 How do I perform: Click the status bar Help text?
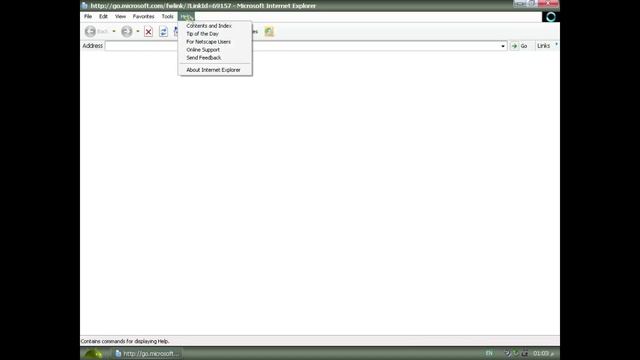pos(125,341)
